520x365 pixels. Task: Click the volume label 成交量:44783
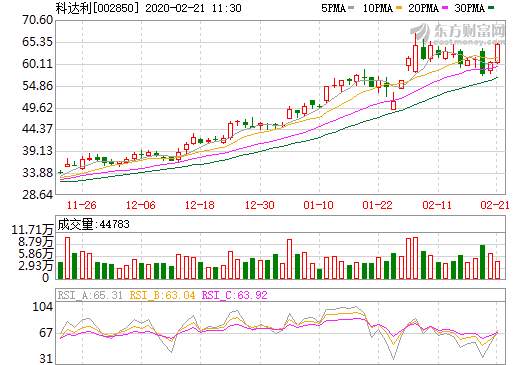point(93,224)
